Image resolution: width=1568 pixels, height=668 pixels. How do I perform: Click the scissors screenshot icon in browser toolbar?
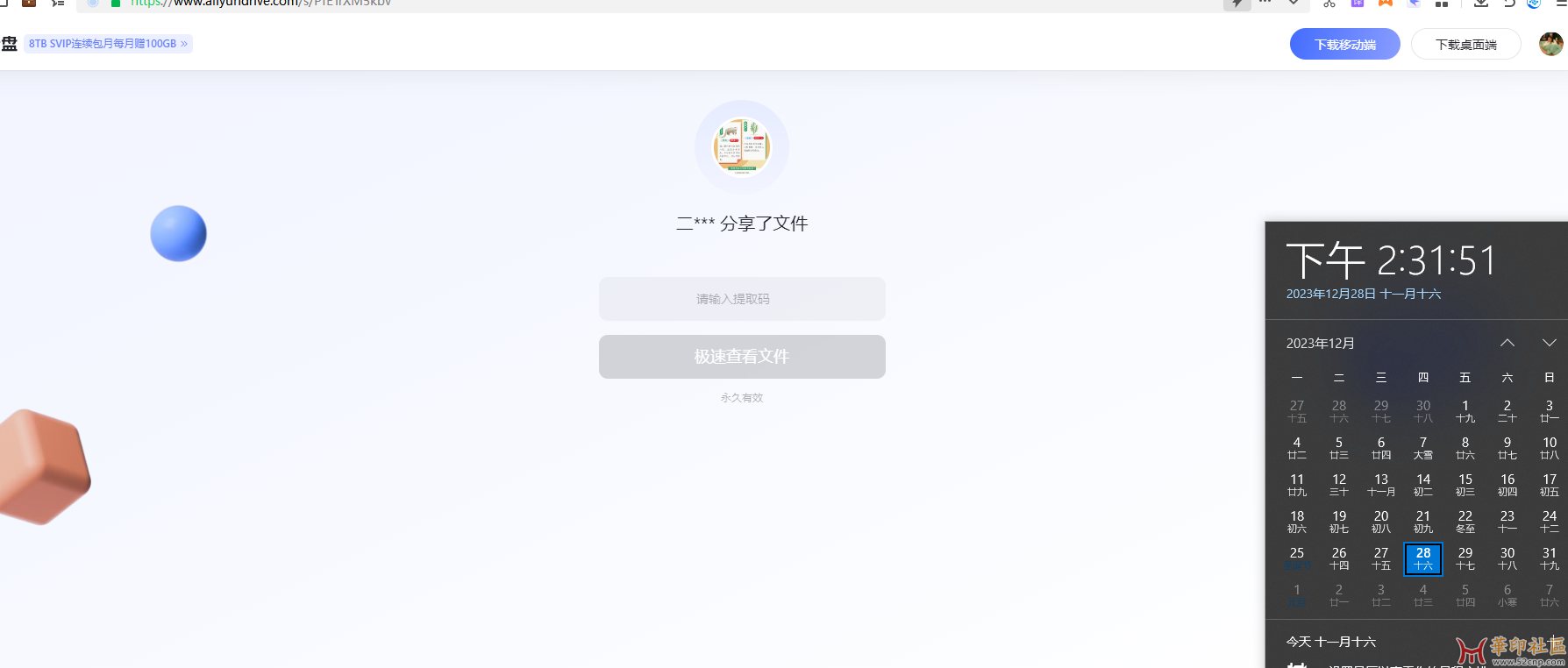(1329, 4)
